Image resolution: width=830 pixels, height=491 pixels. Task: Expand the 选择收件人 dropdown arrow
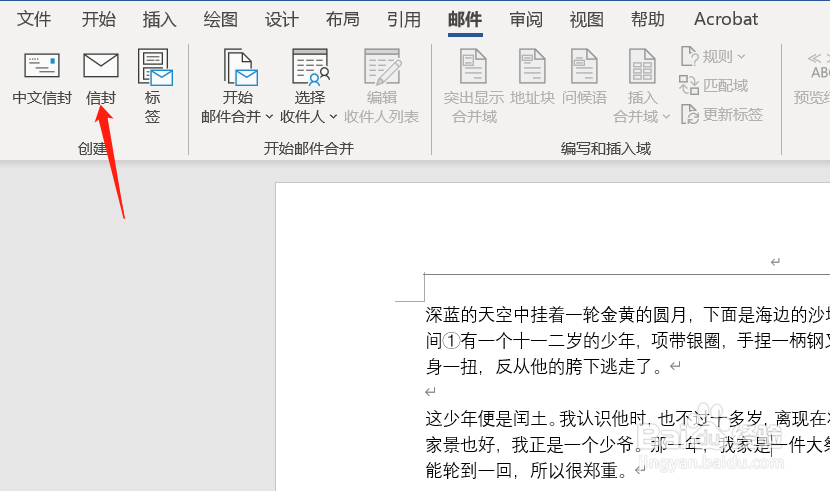tap(333, 116)
